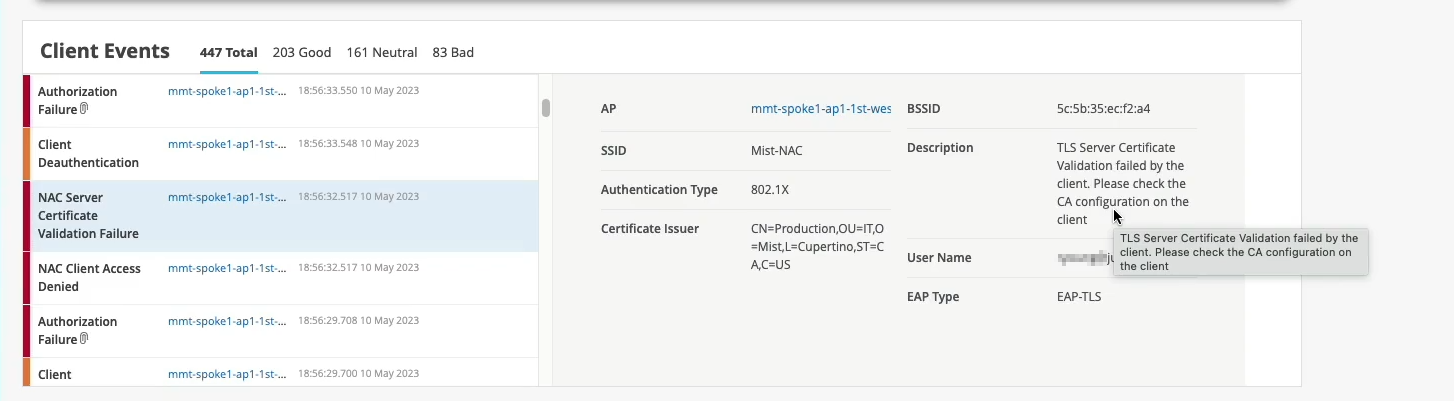Open AP link in the Authorization Failure 18:56:33.550 row
This screenshot has width=1454, height=401.
[227, 91]
